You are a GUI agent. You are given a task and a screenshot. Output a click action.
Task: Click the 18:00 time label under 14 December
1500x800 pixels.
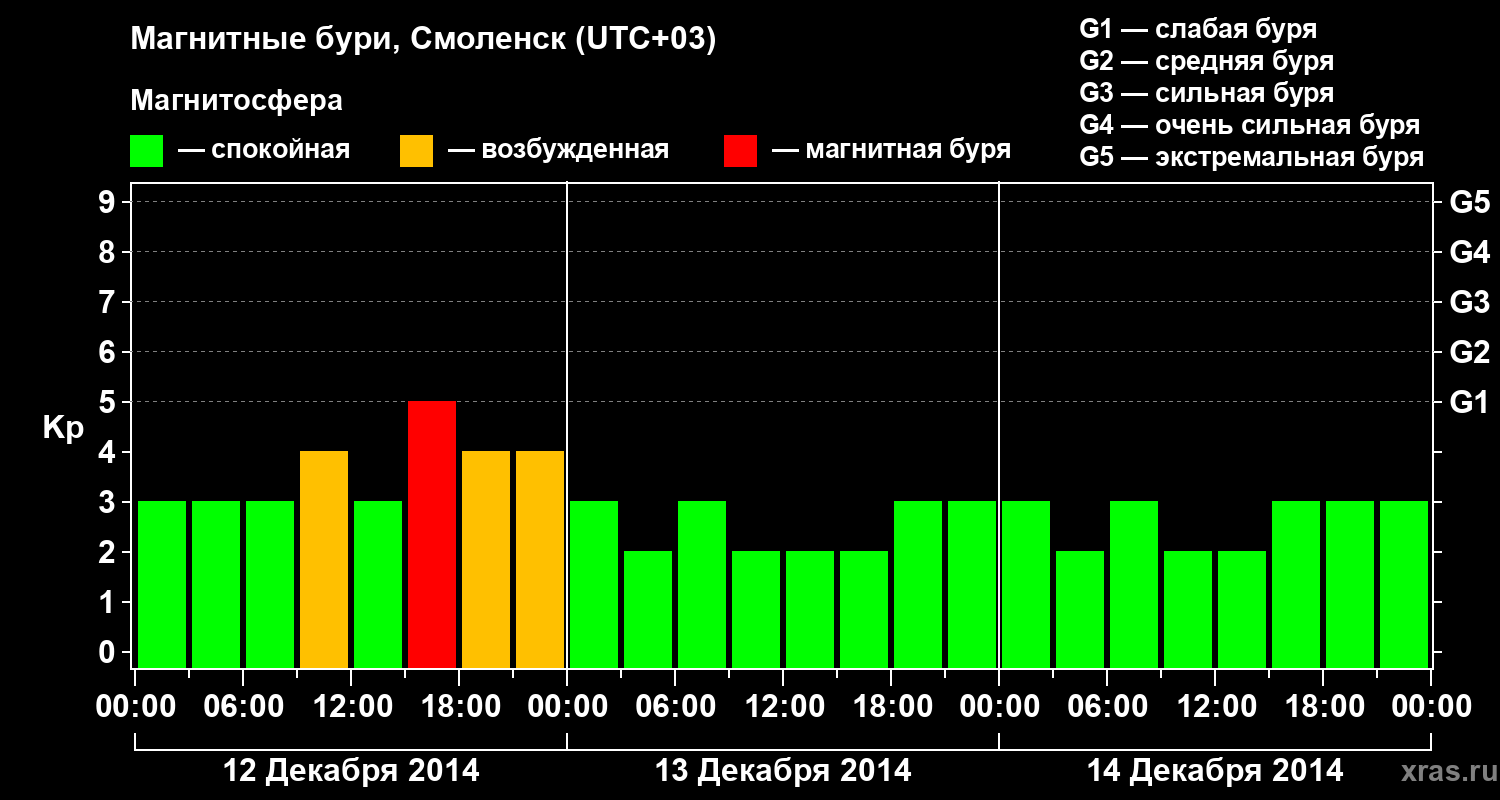coord(1323,707)
